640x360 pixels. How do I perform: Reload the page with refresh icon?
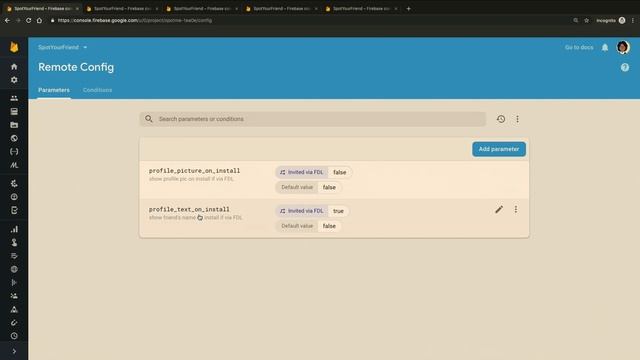[x=29, y=20]
